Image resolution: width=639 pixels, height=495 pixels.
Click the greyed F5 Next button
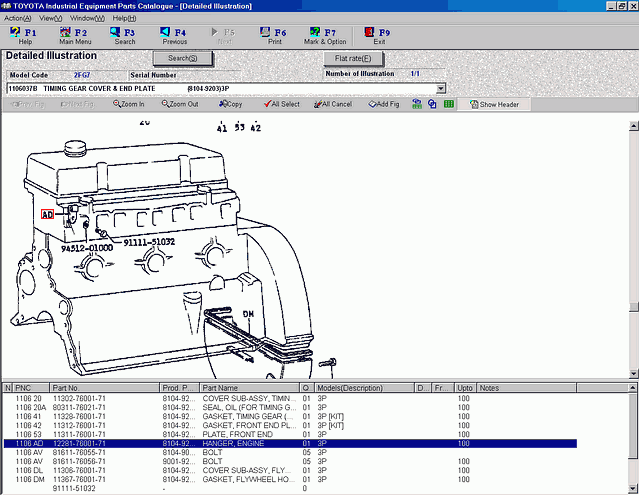[224, 36]
